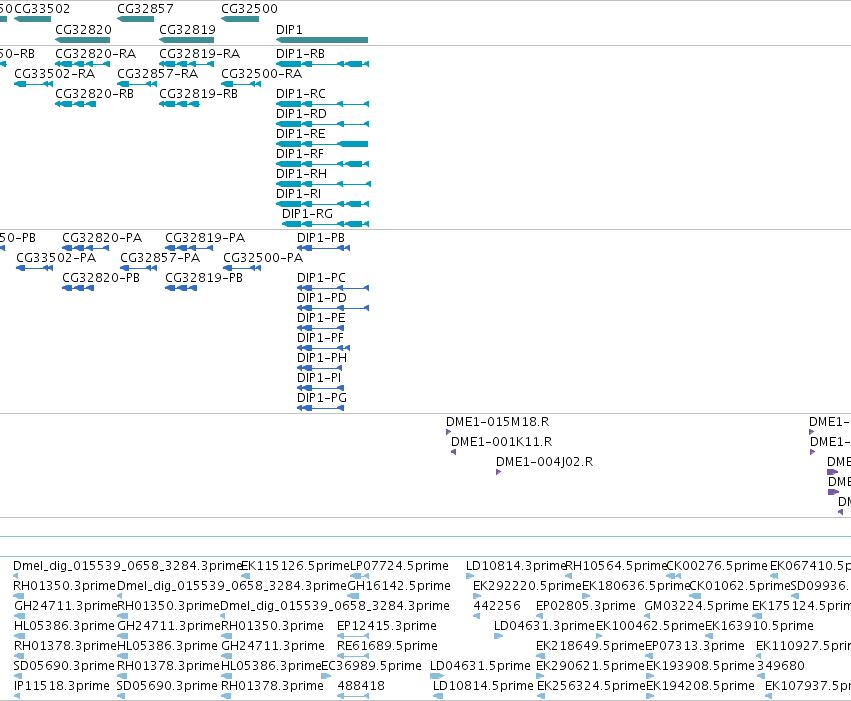Select EST EP02805.3prime

539,616
